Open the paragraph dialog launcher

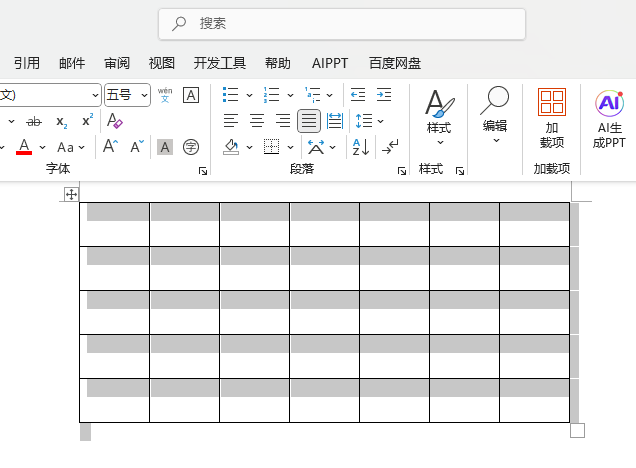click(x=402, y=171)
